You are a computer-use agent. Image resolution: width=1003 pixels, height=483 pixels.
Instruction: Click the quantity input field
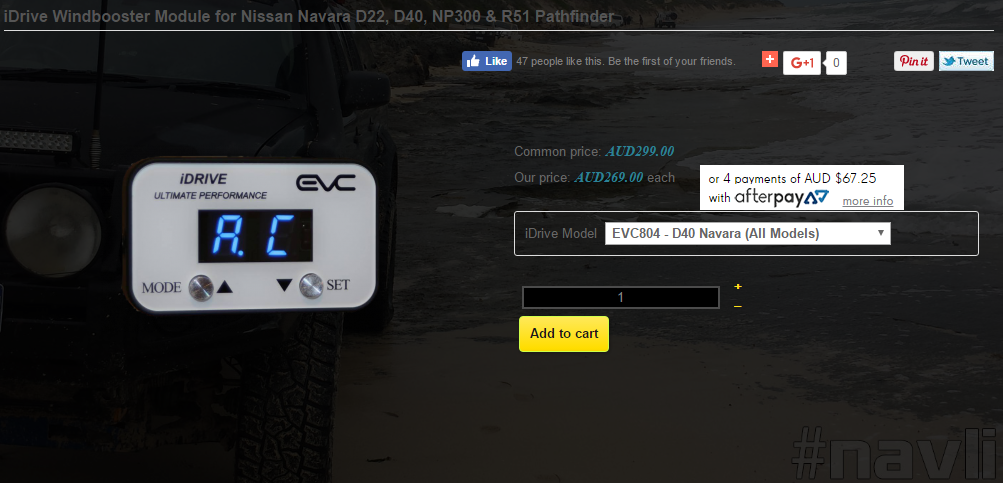[x=620, y=297]
